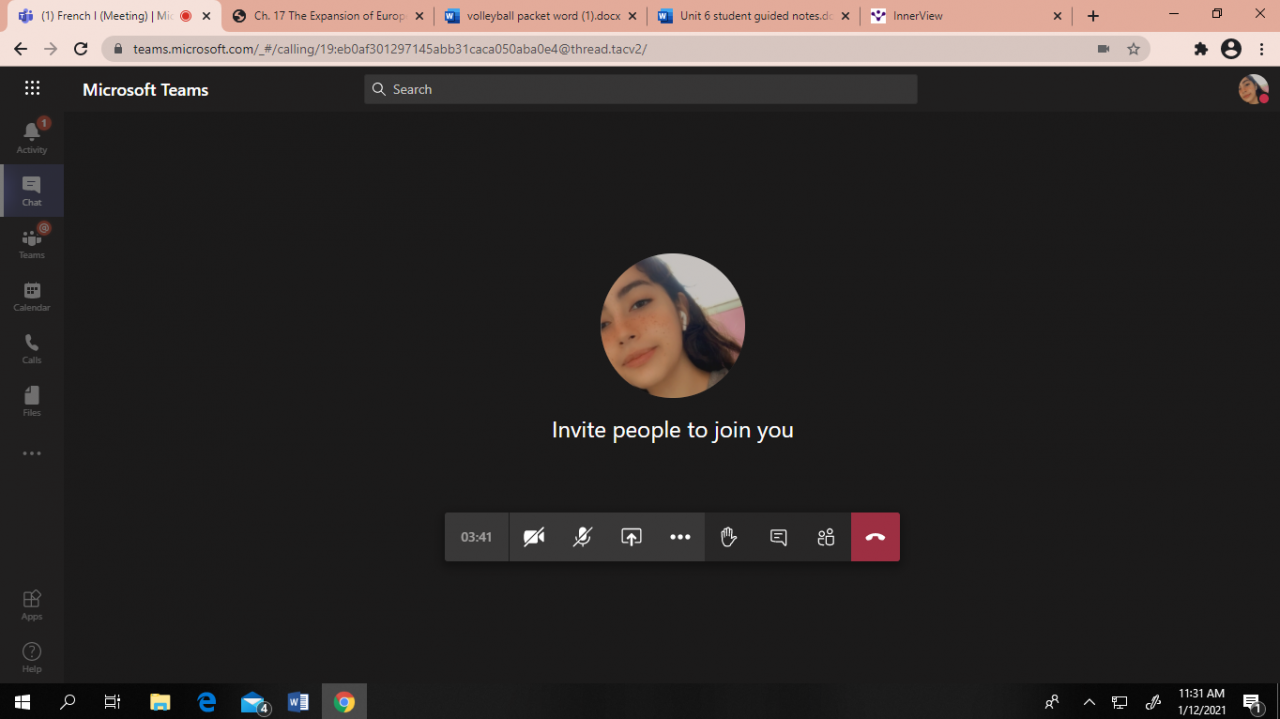The image size is (1280, 719).
Task: Unmute the microphone in call controls
Action: tap(582, 537)
